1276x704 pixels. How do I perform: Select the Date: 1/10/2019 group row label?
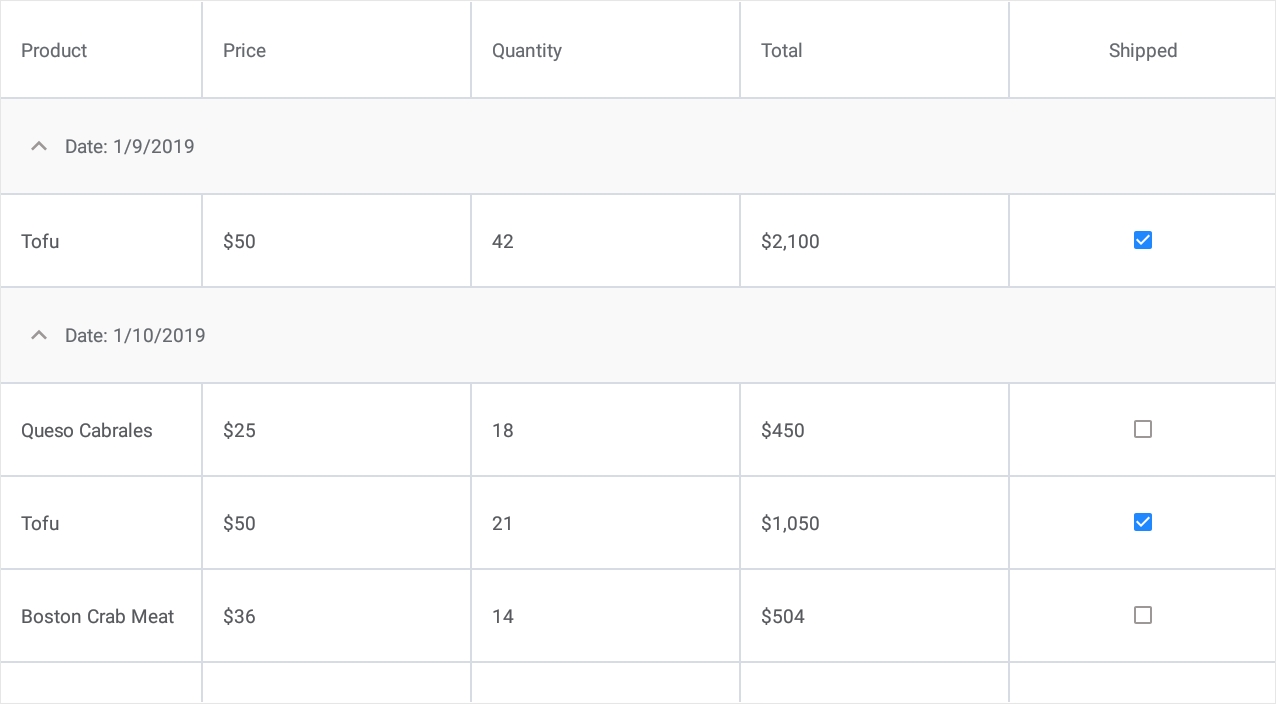coord(135,335)
